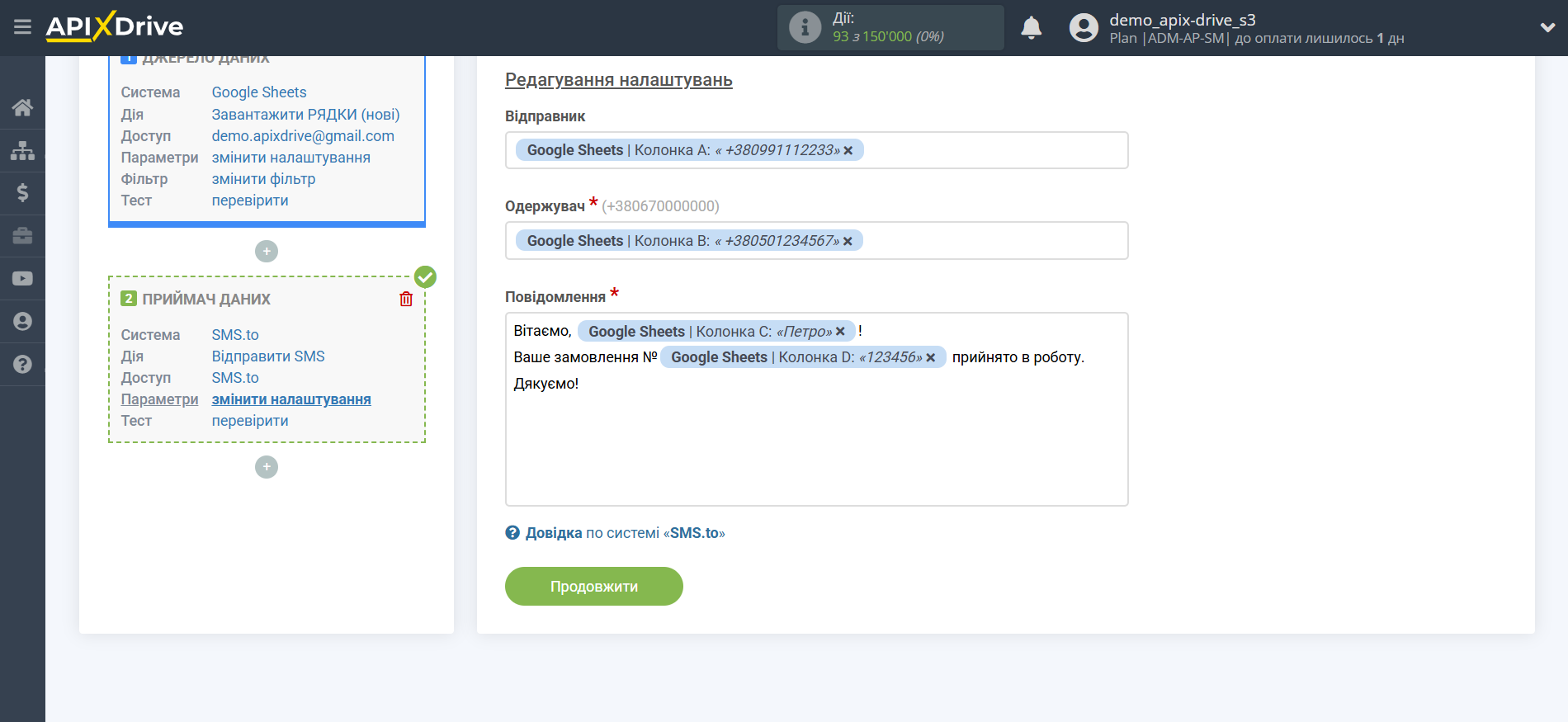
Task: Open the YouTube video icon in sidebar
Action: (22, 279)
